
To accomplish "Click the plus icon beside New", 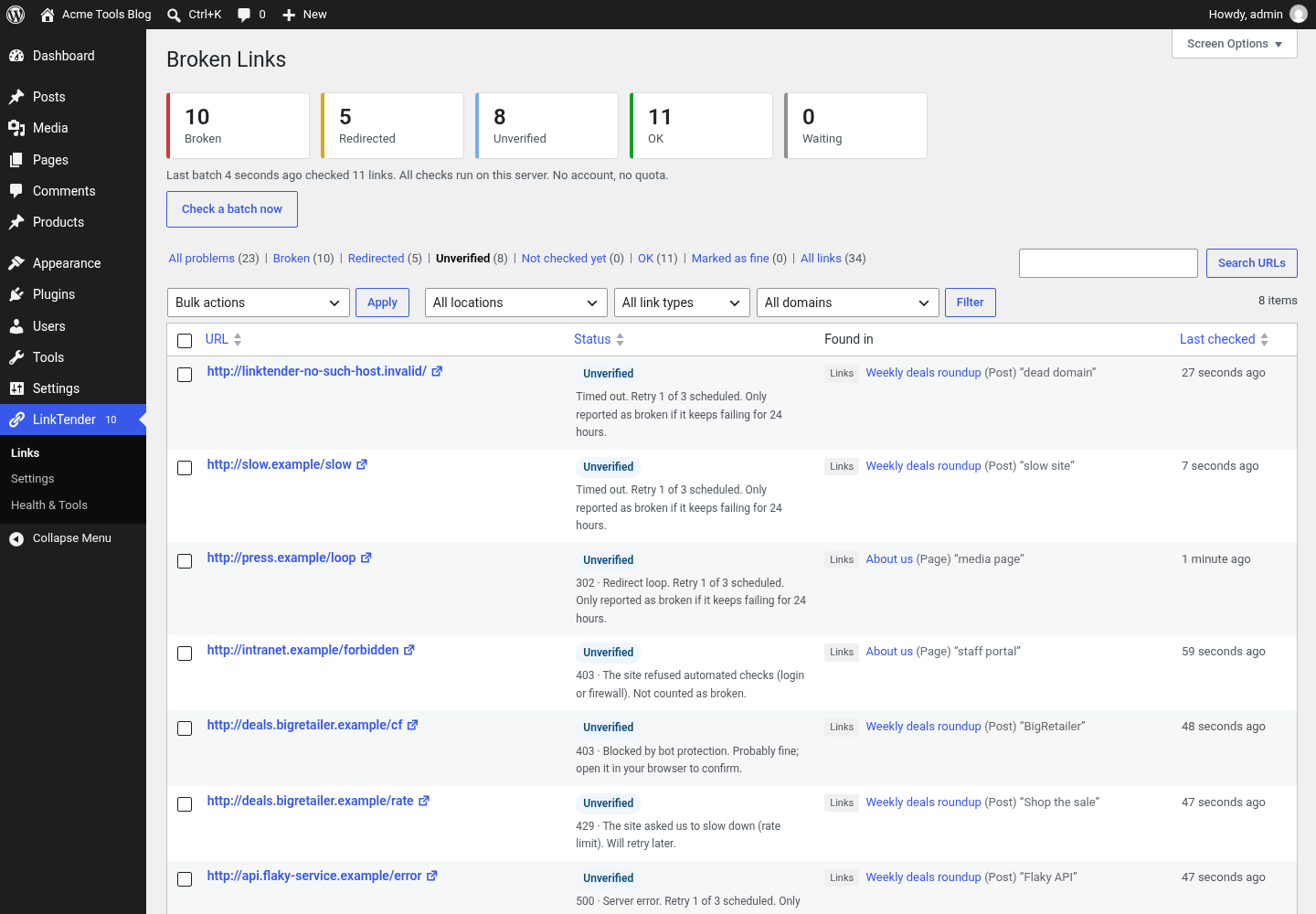I will tap(289, 15).
